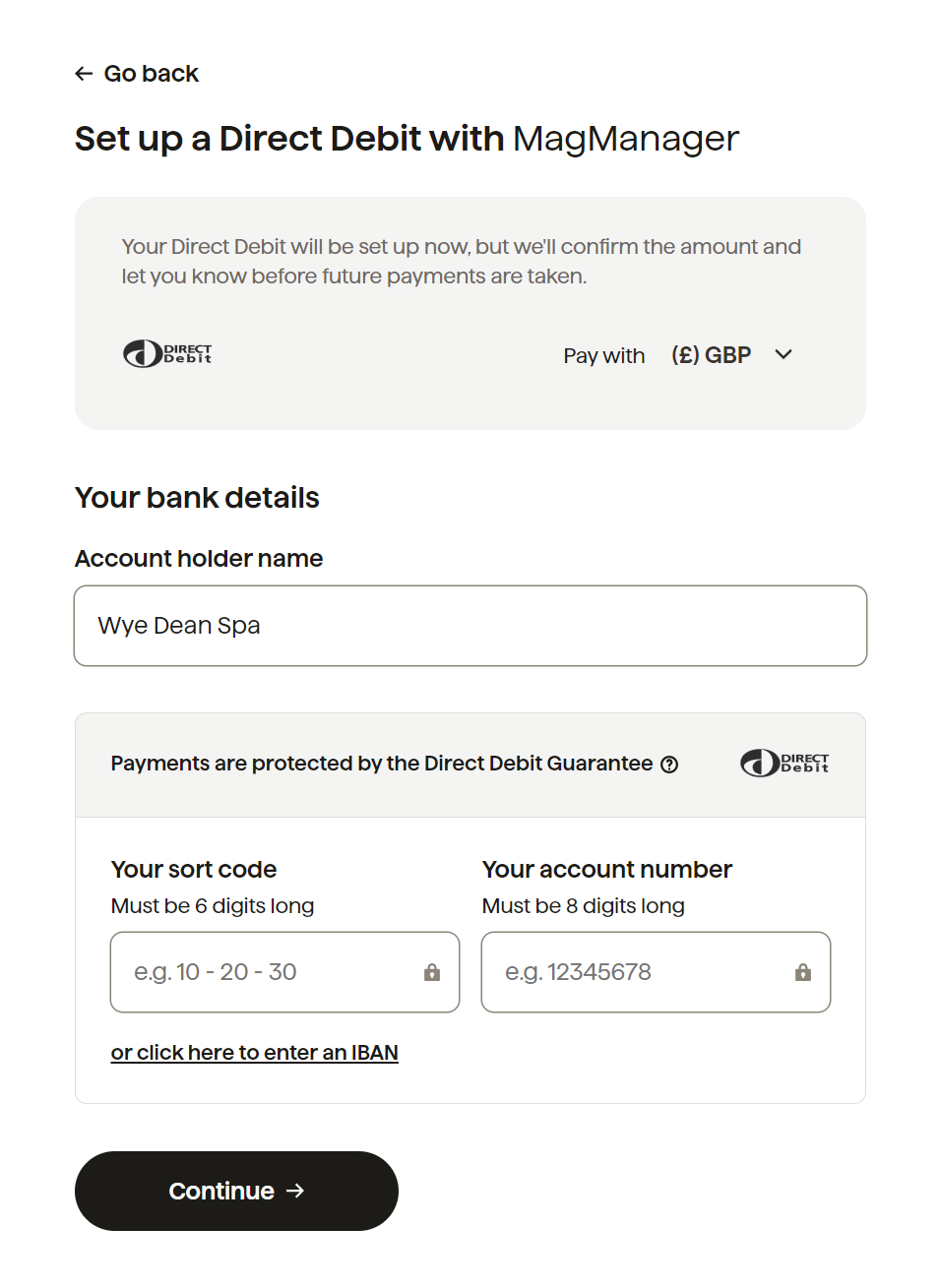
Task: Open the Direct Debit Guarantee help icon
Action: [669, 765]
